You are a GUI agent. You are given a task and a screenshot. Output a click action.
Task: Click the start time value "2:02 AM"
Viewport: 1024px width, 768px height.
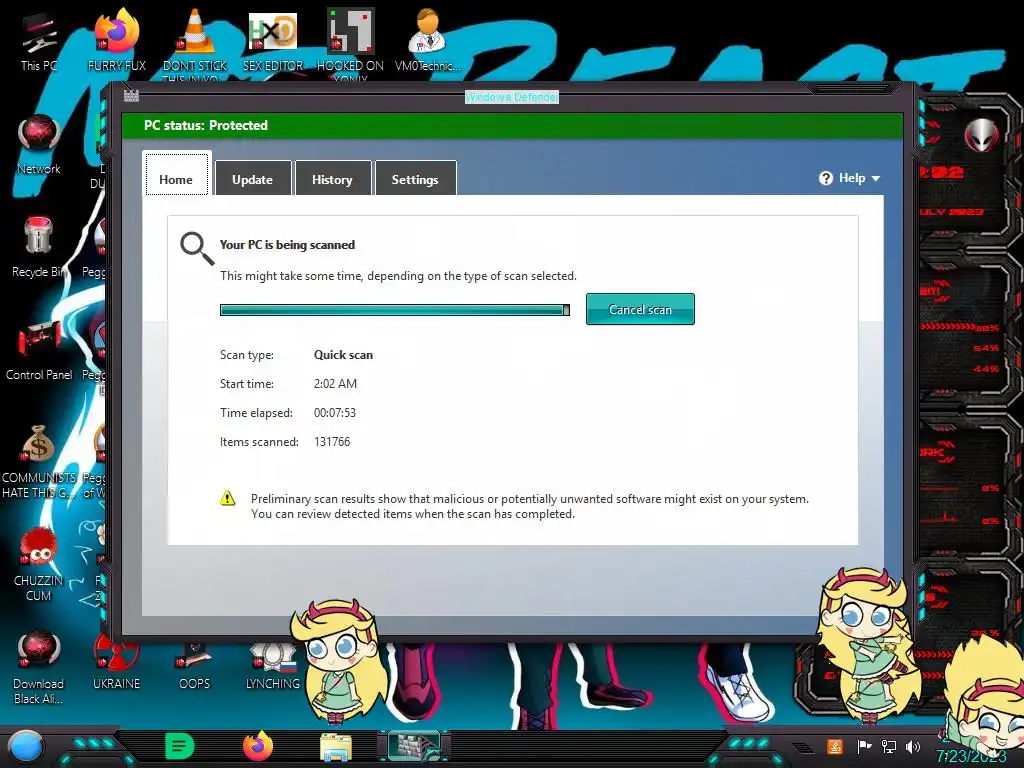coord(335,383)
